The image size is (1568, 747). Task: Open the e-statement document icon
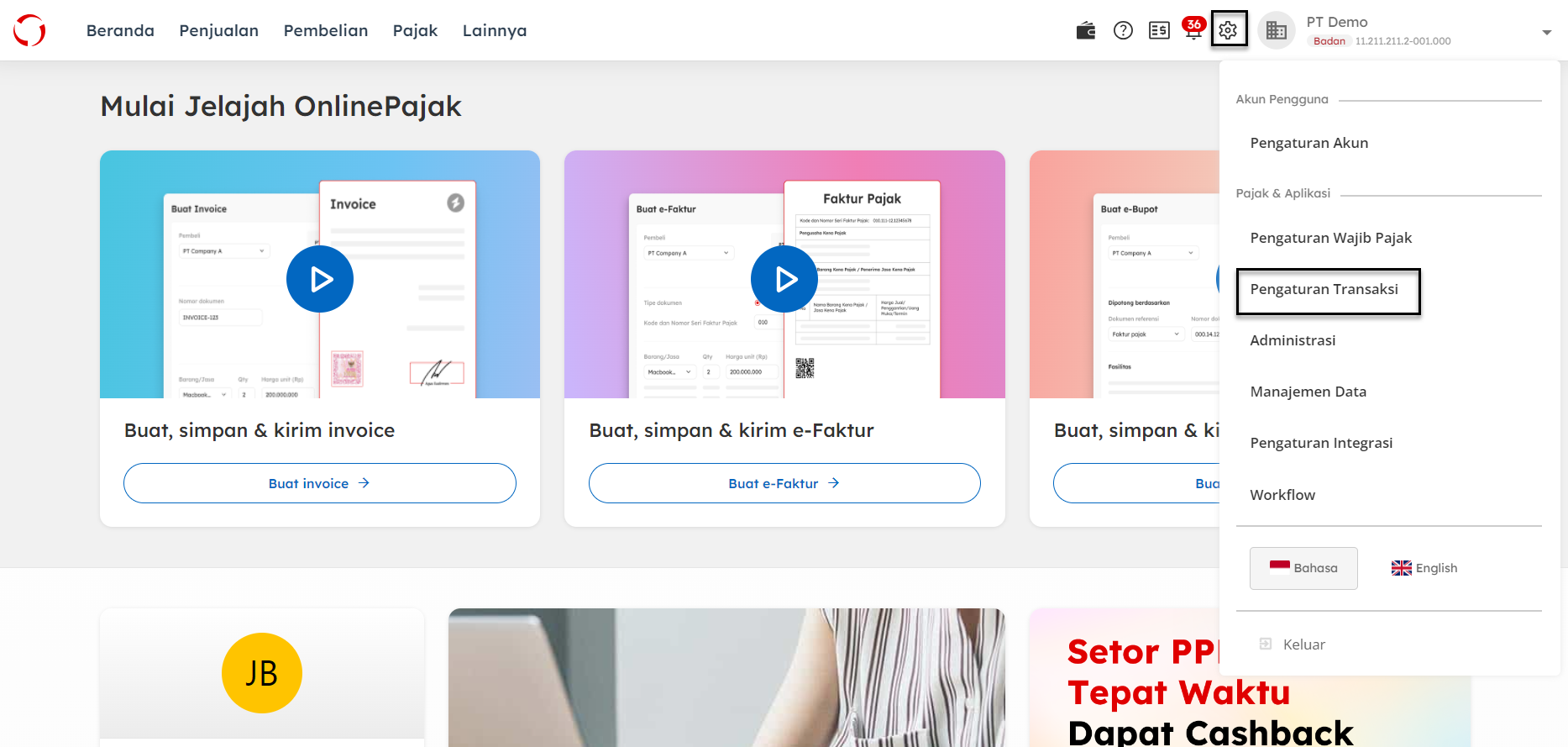(x=1159, y=31)
